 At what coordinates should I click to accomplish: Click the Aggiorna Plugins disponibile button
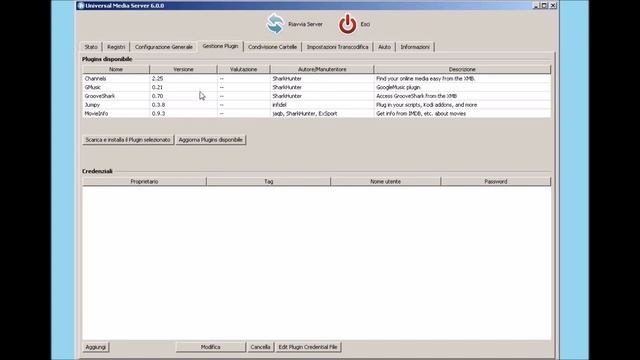point(211,140)
